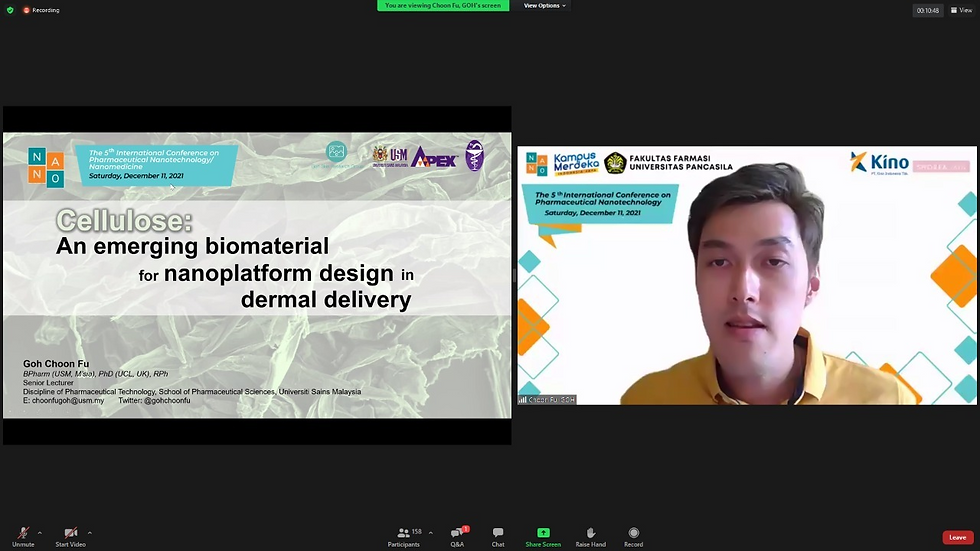Click the green screen-sharing notice banner
The height and width of the screenshot is (551, 980).
click(x=443, y=6)
